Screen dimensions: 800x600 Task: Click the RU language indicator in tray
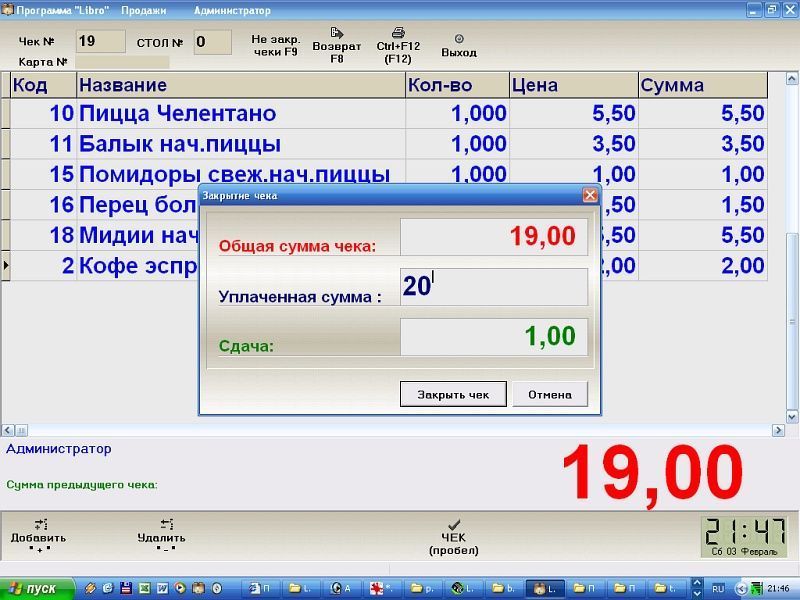tap(718, 589)
